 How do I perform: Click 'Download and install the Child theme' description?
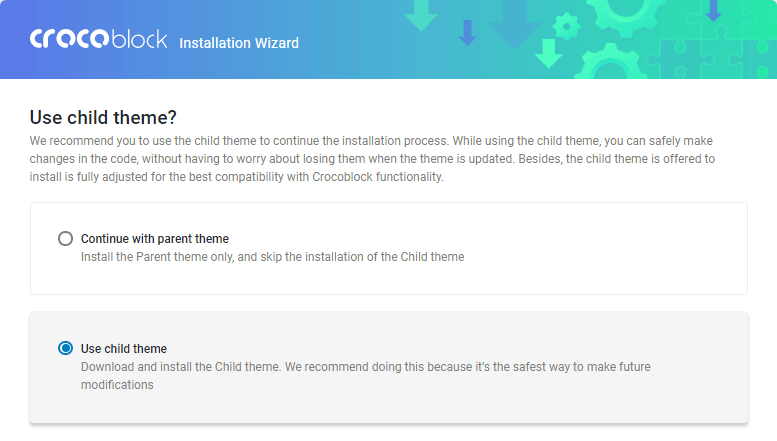click(x=366, y=376)
